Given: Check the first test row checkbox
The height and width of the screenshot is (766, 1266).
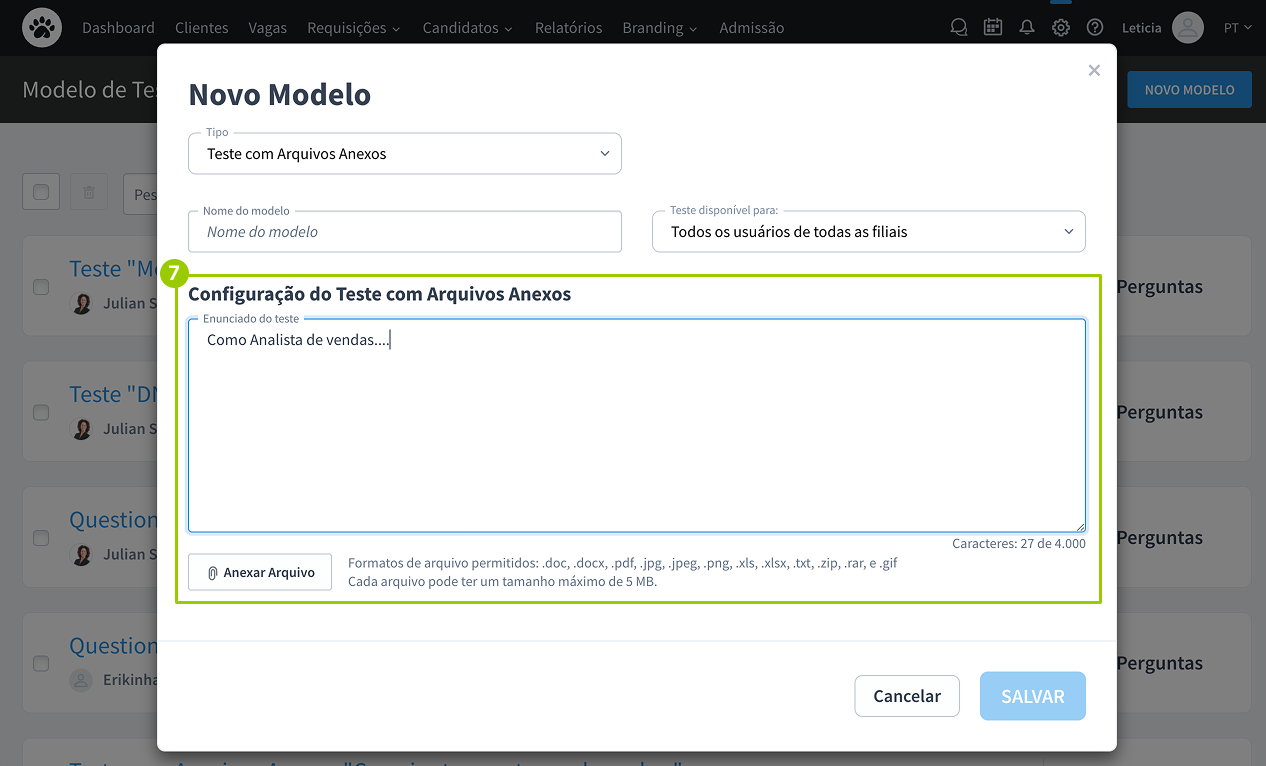Looking at the screenshot, I should point(41,287).
